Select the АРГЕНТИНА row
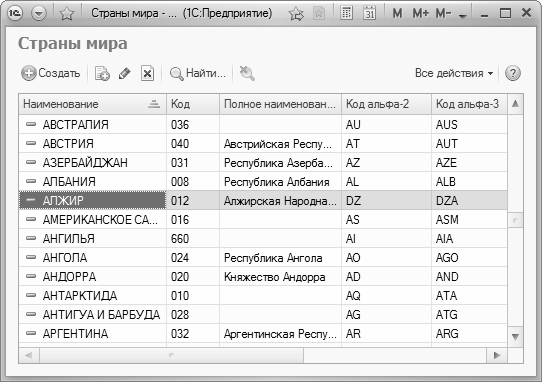The height and width of the screenshot is (382, 542). [x=263, y=334]
